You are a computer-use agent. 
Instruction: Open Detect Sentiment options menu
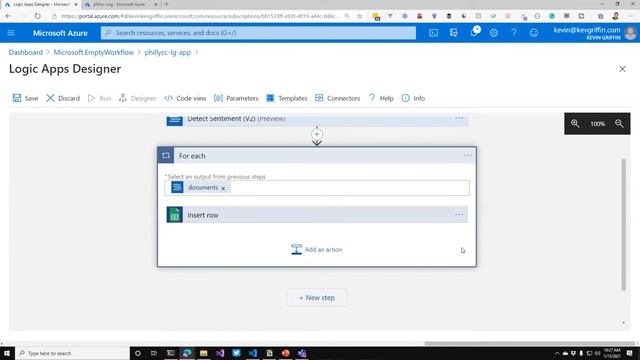tap(459, 118)
